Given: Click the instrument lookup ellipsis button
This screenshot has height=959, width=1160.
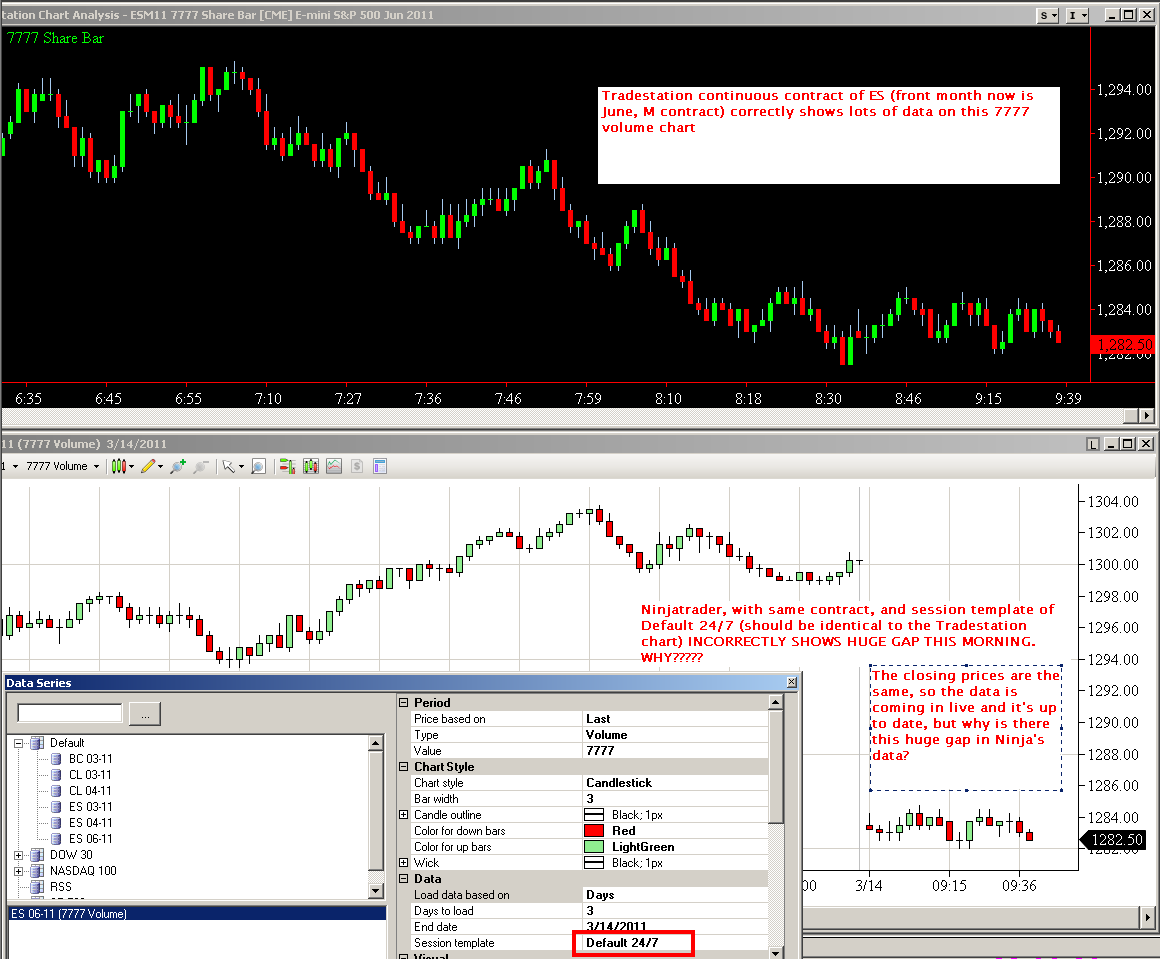Looking at the screenshot, I should click(145, 714).
